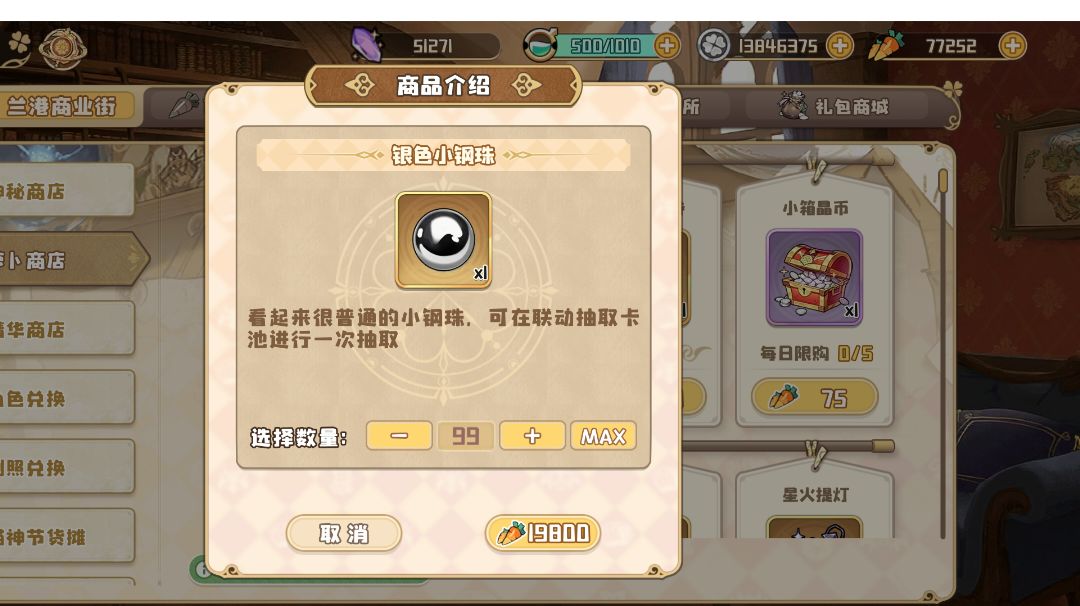Screen dimensions: 1080x606
Task: Open the round compass emblem icon
Action: click(62, 48)
